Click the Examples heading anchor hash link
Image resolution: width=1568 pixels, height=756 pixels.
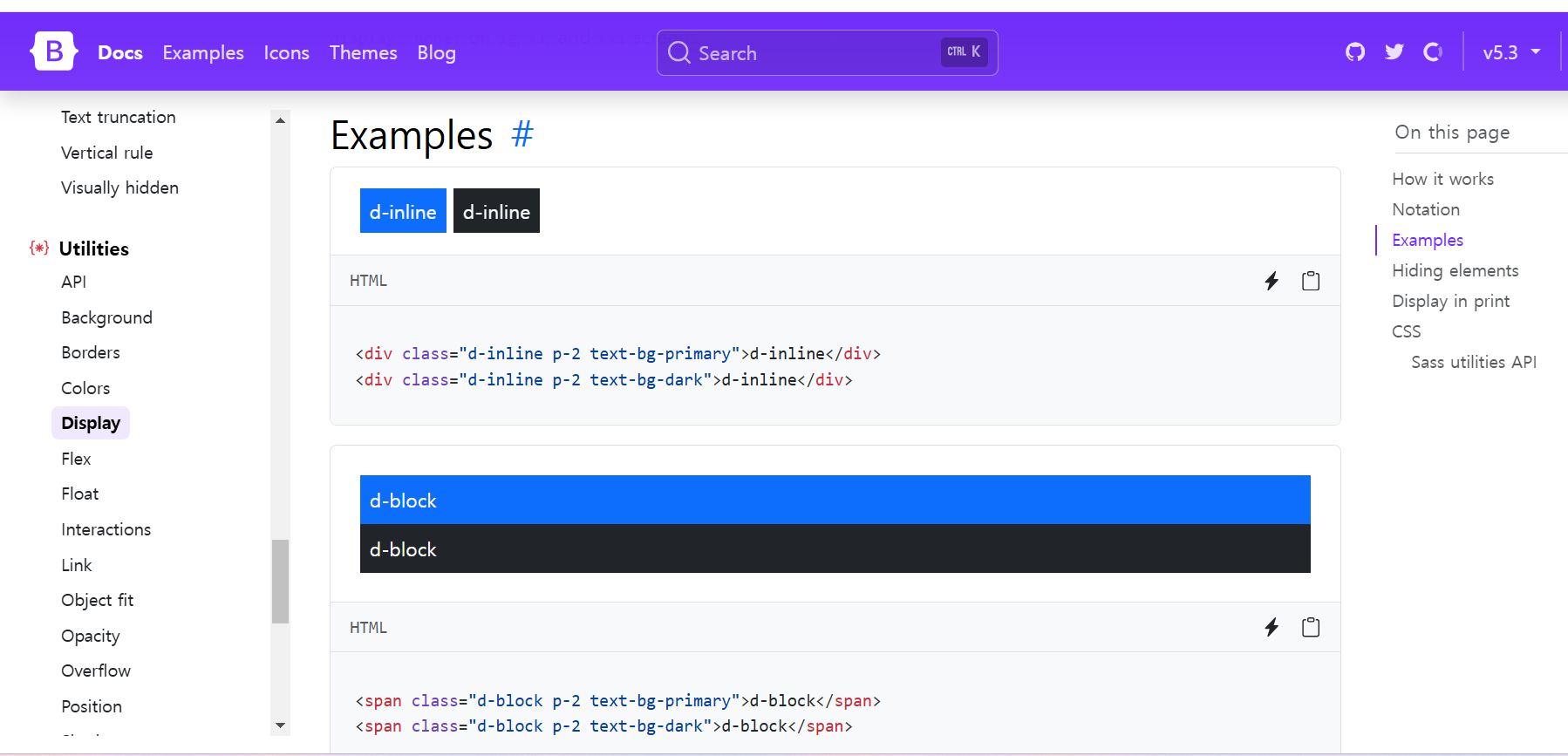point(522,135)
